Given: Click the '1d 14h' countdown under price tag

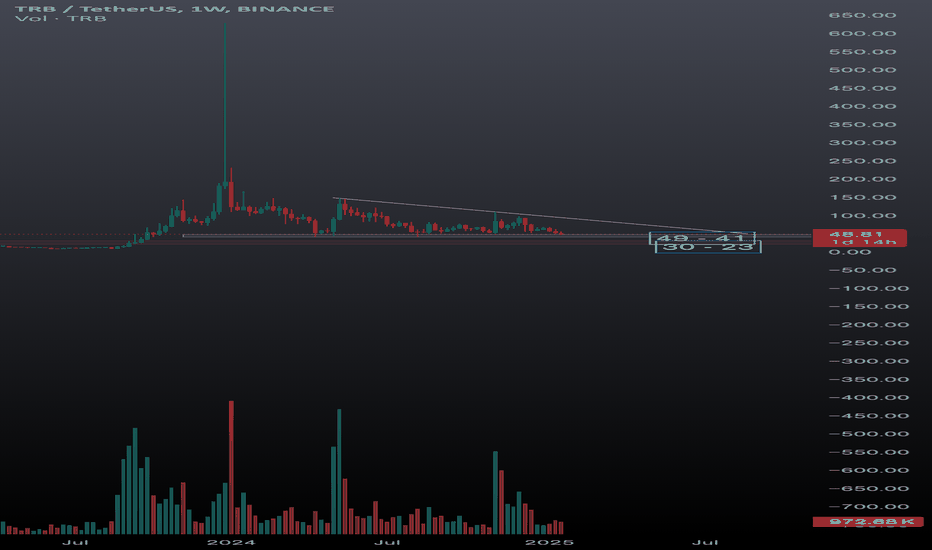Looking at the screenshot, I should [864, 242].
